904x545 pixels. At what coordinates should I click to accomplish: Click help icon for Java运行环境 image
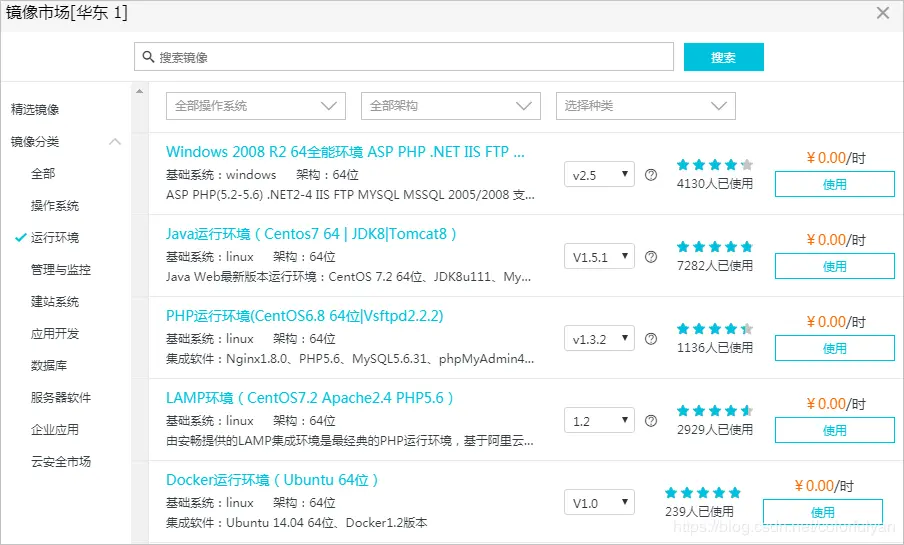(x=651, y=257)
